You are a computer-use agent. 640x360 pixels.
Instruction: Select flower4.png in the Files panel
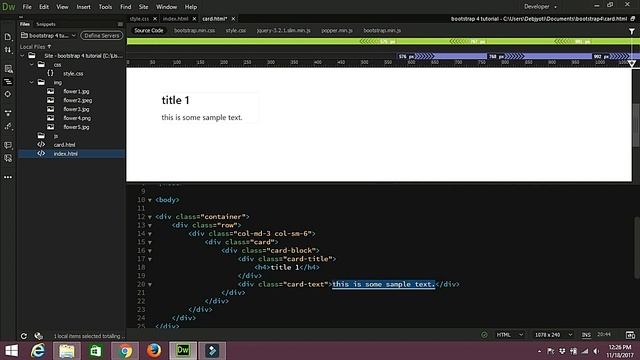point(77,118)
